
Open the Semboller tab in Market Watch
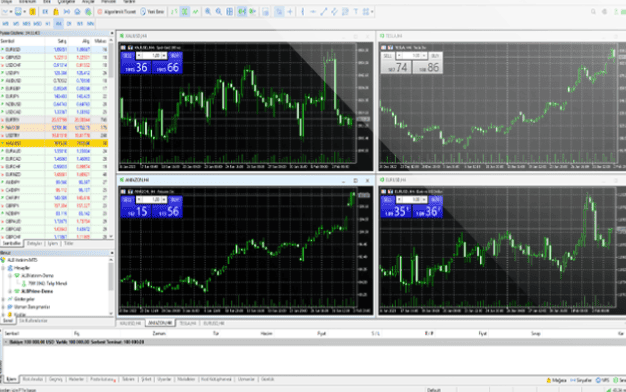11,243
